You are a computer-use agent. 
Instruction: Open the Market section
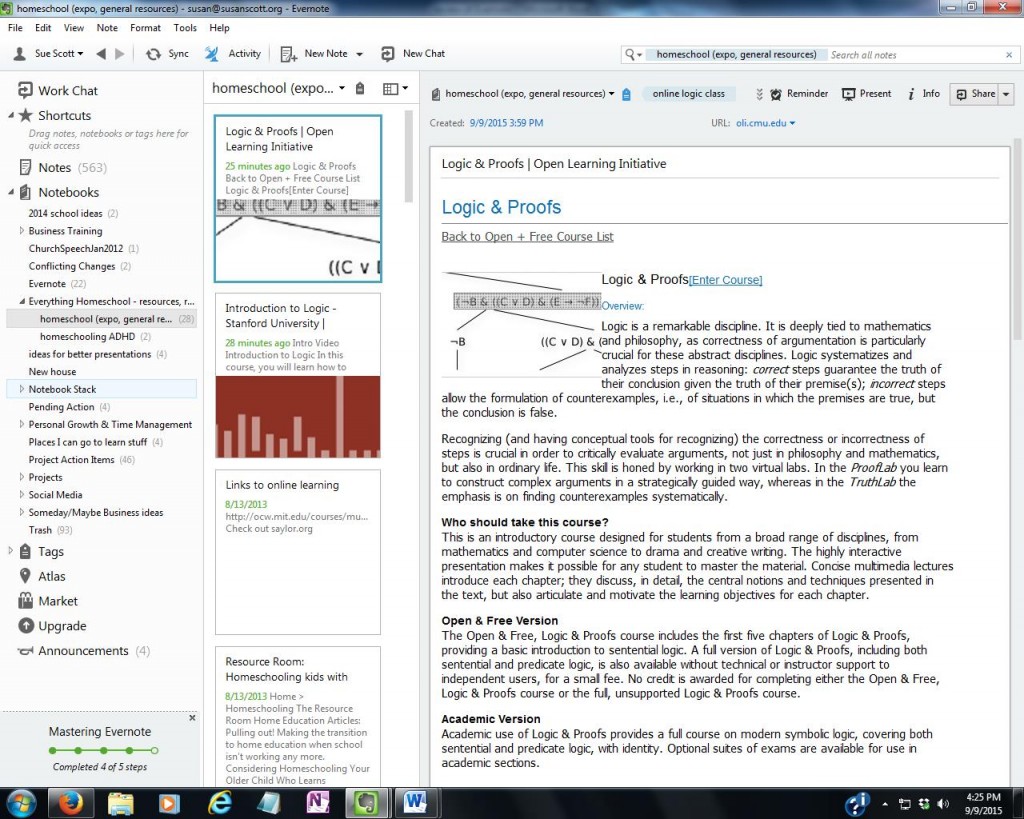pyautogui.click(x=48, y=601)
